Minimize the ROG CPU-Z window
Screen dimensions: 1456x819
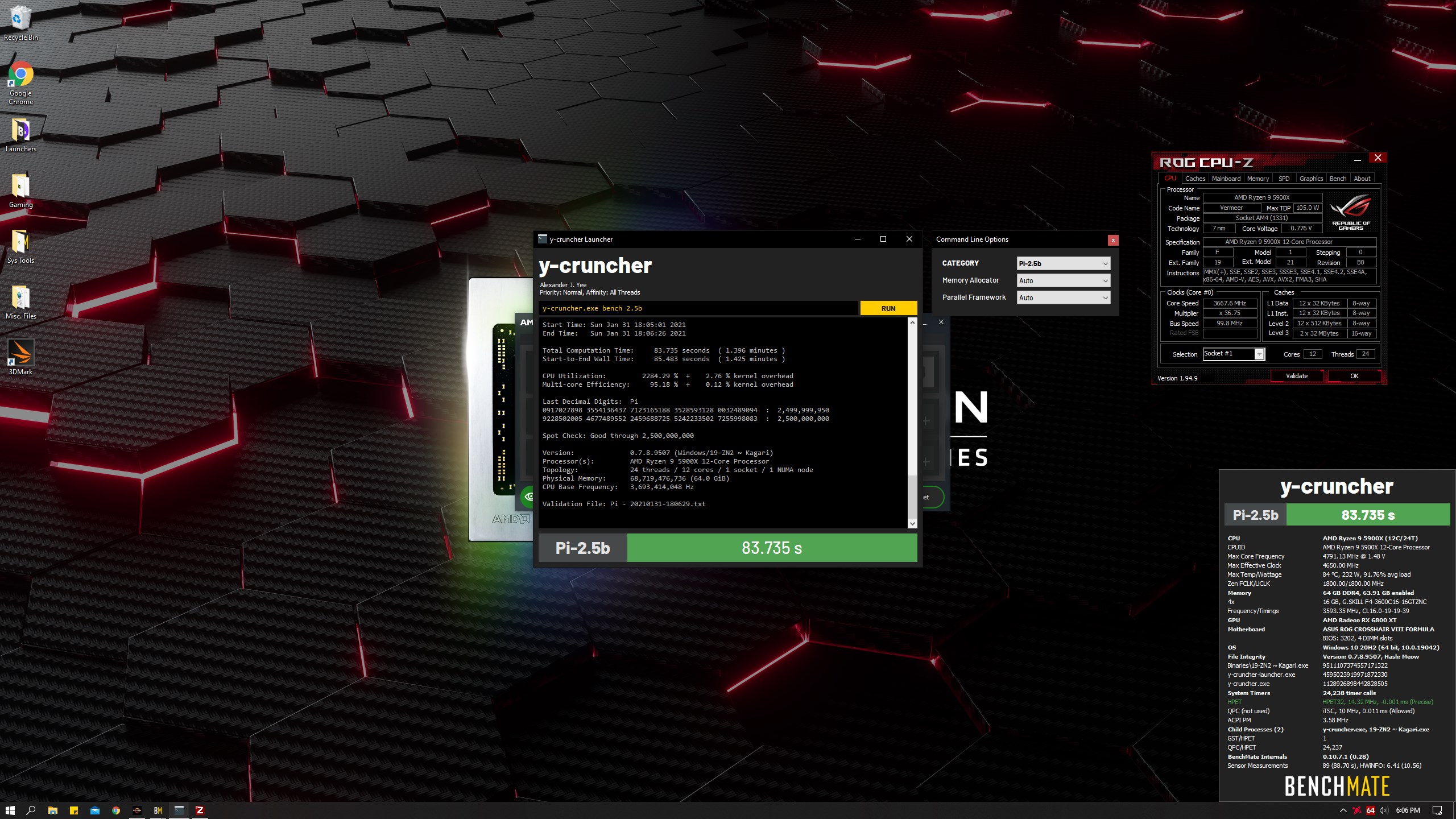click(x=1358, y=159)
